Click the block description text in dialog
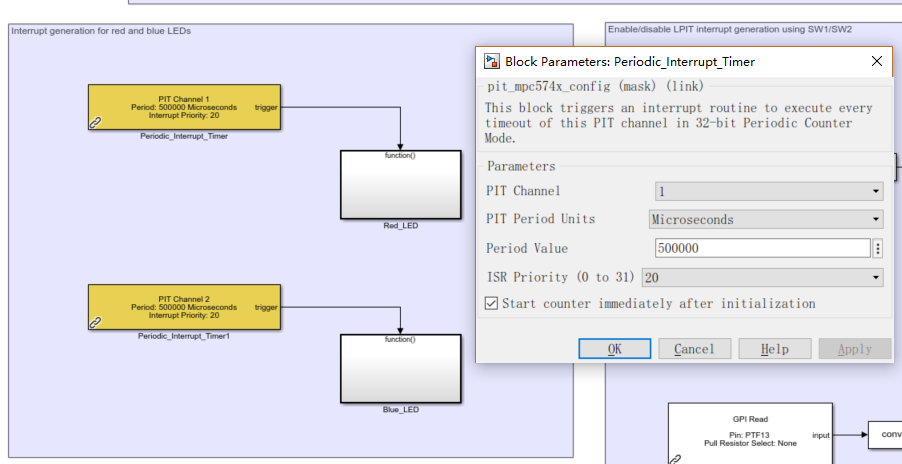Viewport: 902px width, 464px height. click(679, 123)
